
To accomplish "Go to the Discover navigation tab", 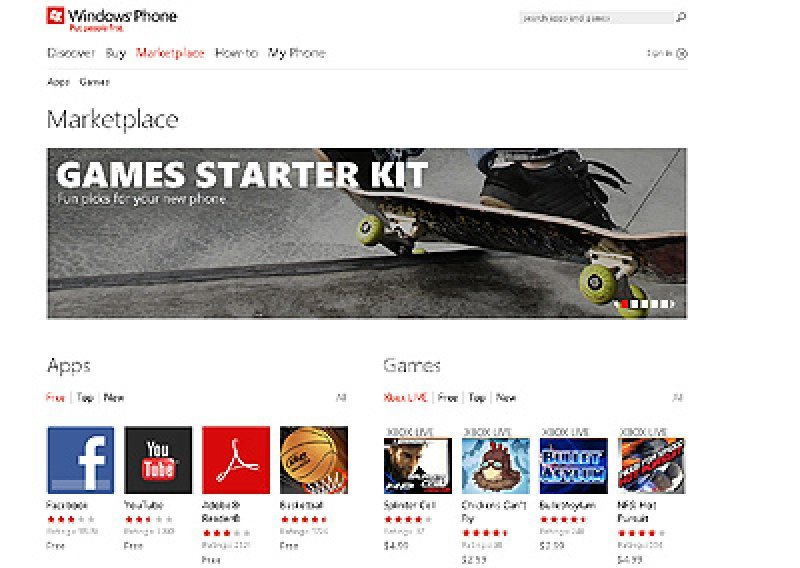I will [x=71, y=53].
